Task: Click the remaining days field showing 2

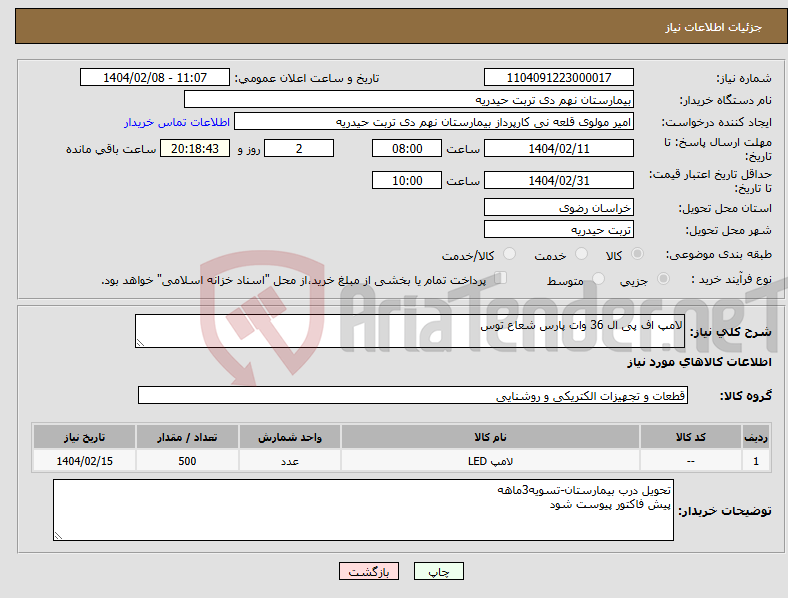Action: pyautogui.click(x=299, y=148)
